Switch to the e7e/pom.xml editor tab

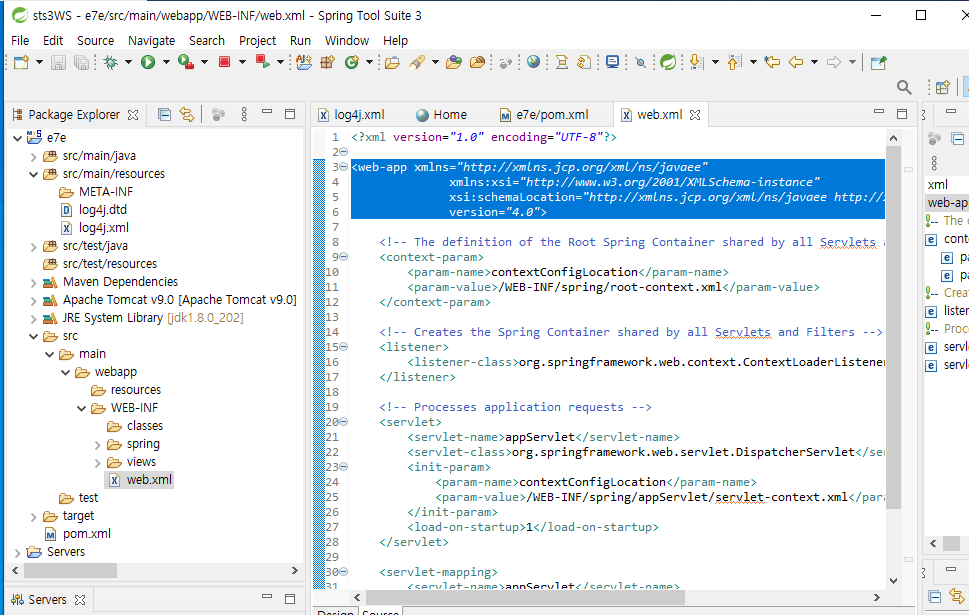(544, 114)
